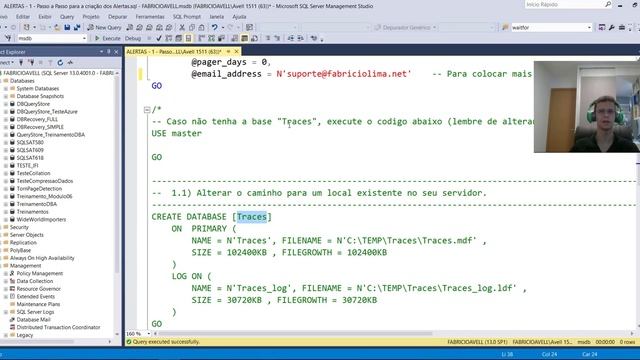Viewport: 640px width, 360px height.
Task: Select the Security folder
Action: click(19, 227)
